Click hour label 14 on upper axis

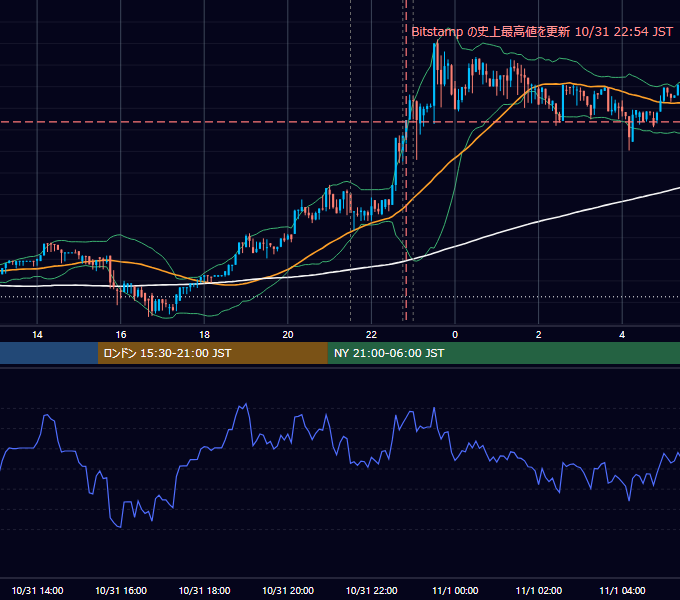37,335
